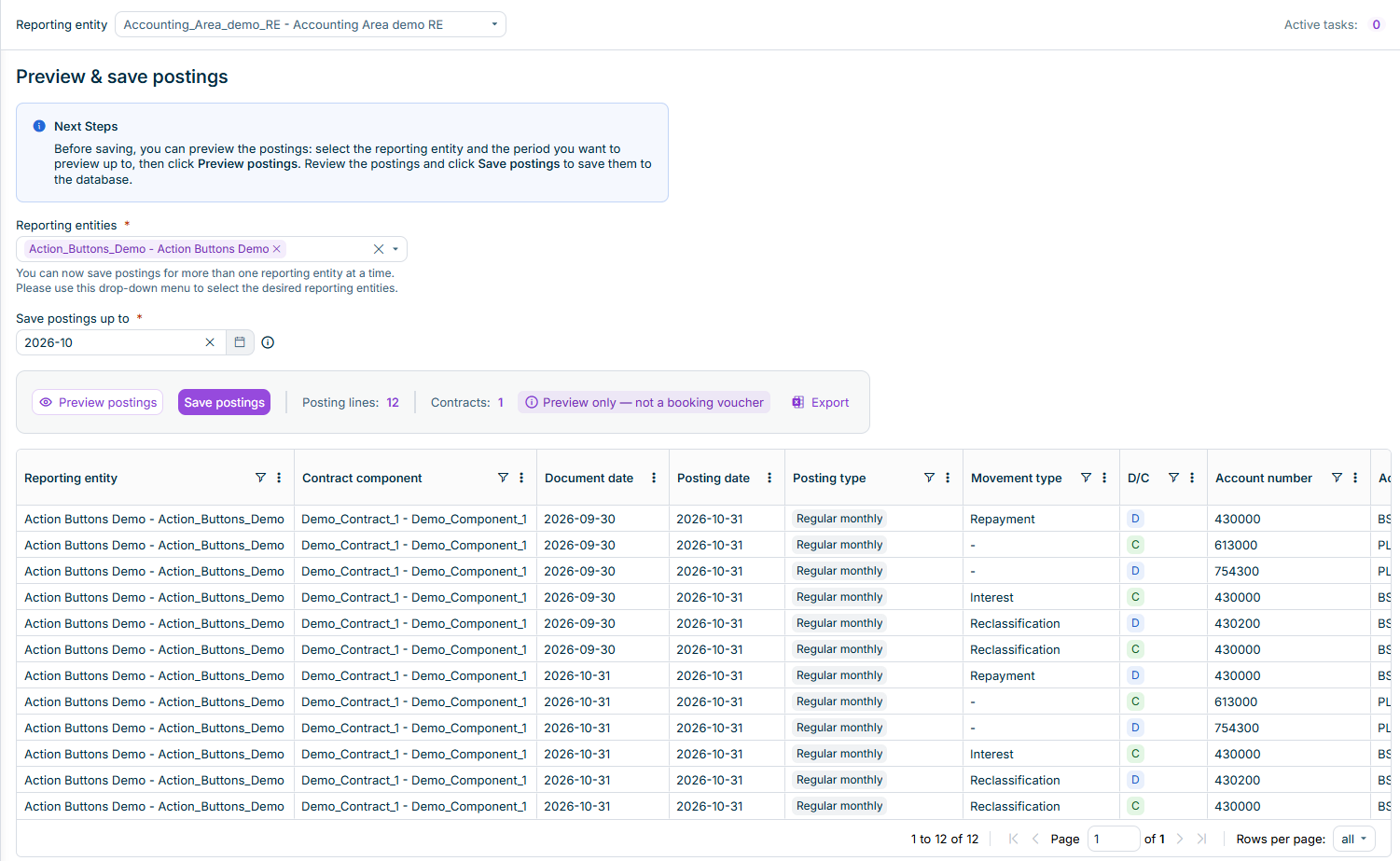Click the last row's document date 2026-10-31

577,806
